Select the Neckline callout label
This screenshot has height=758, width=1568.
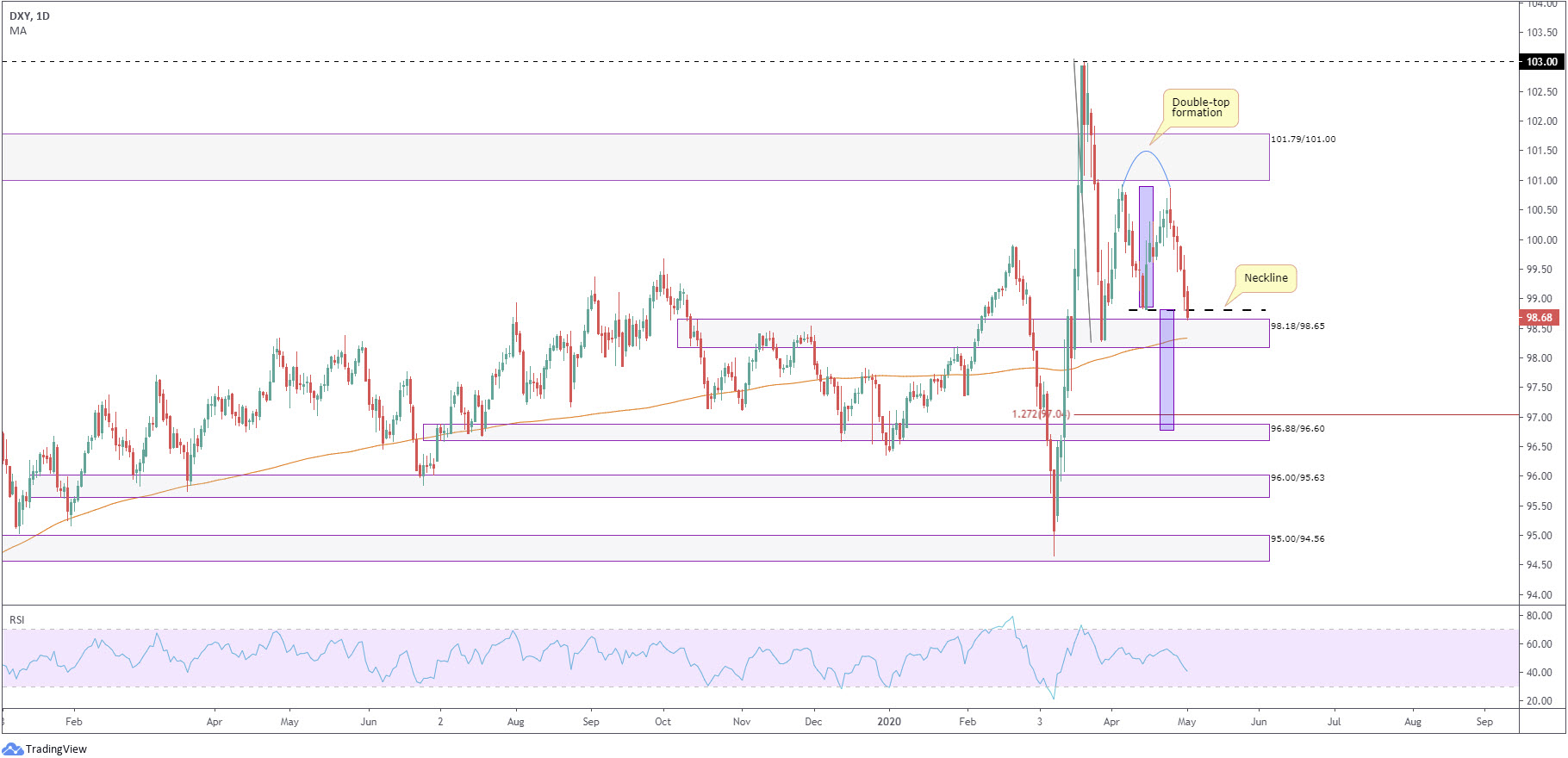click(1265, 278)
